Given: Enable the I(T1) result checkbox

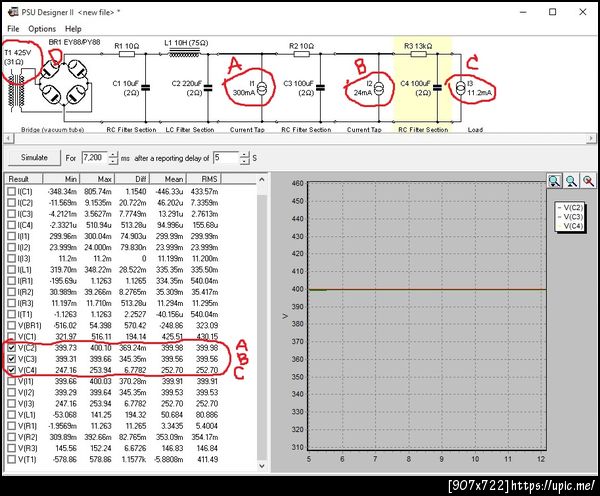Looking at the screenshot, I should coord(11,314).
